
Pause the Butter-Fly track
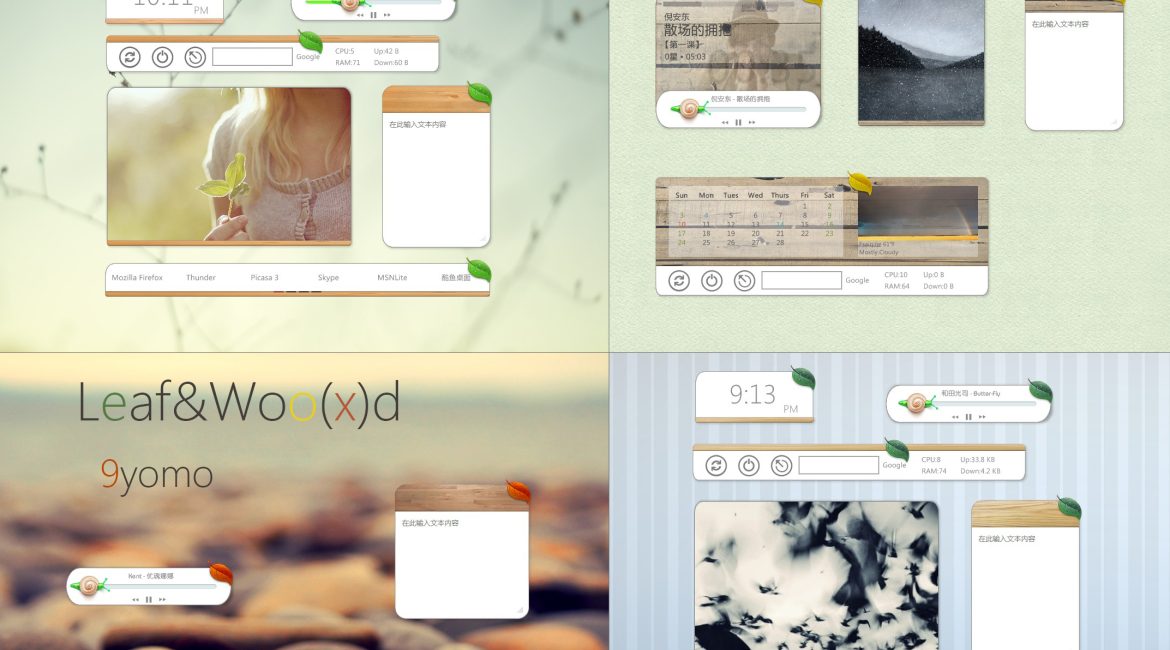[x=968, y=416]
